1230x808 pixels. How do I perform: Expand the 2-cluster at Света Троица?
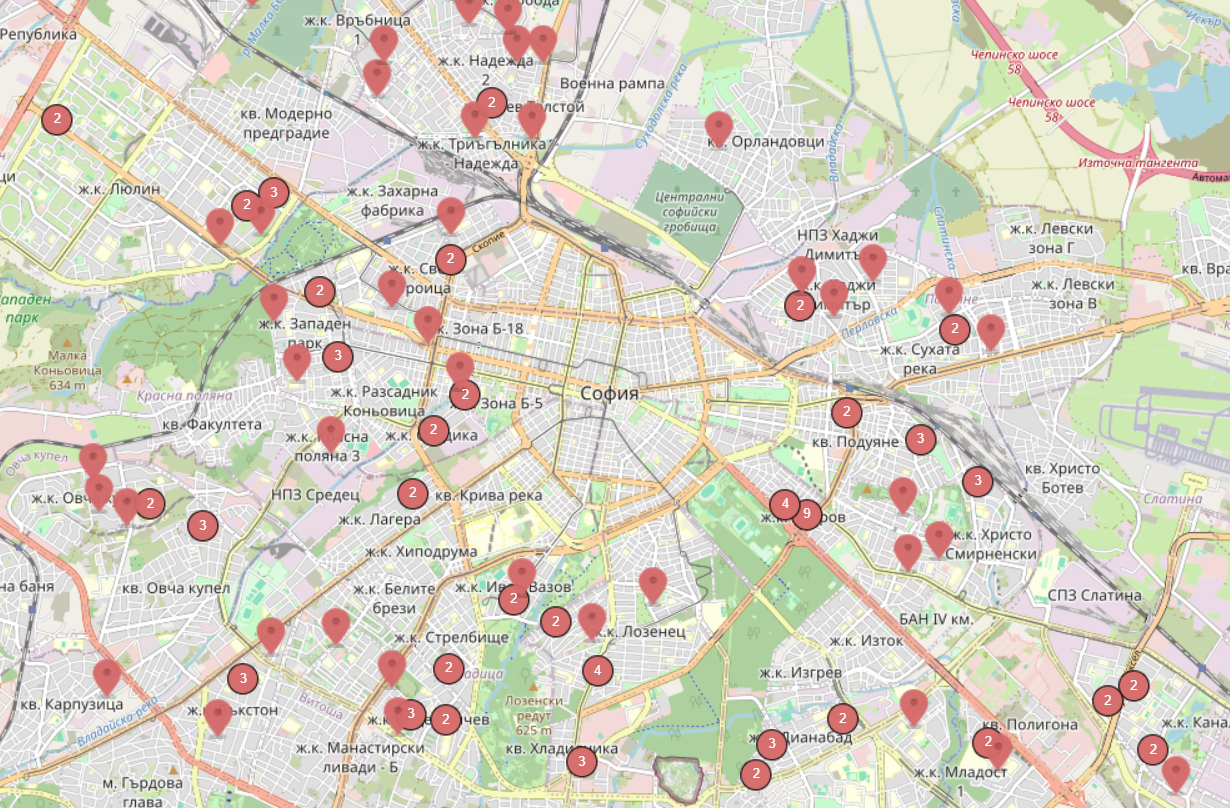450,260
